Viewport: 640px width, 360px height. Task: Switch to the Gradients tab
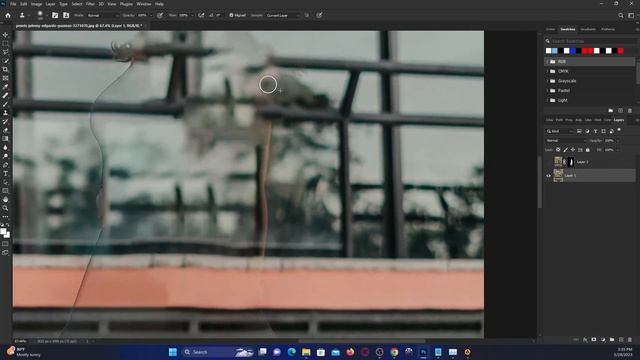click(588, 29)
